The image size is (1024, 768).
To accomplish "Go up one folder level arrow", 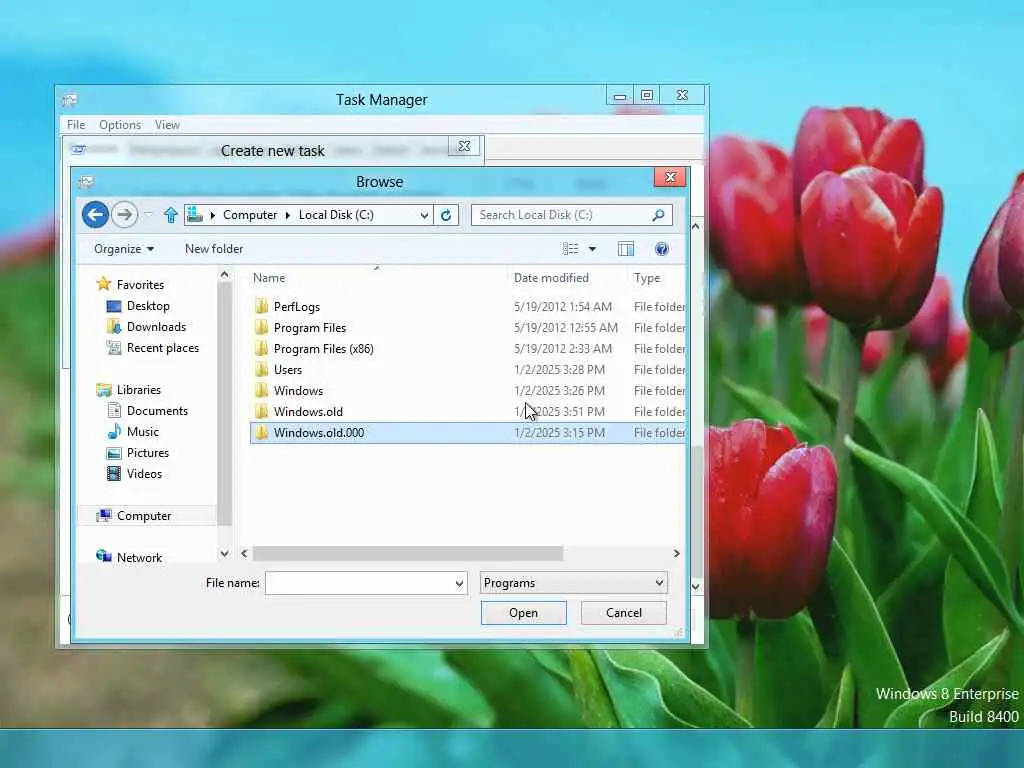I will pos(170,214).
